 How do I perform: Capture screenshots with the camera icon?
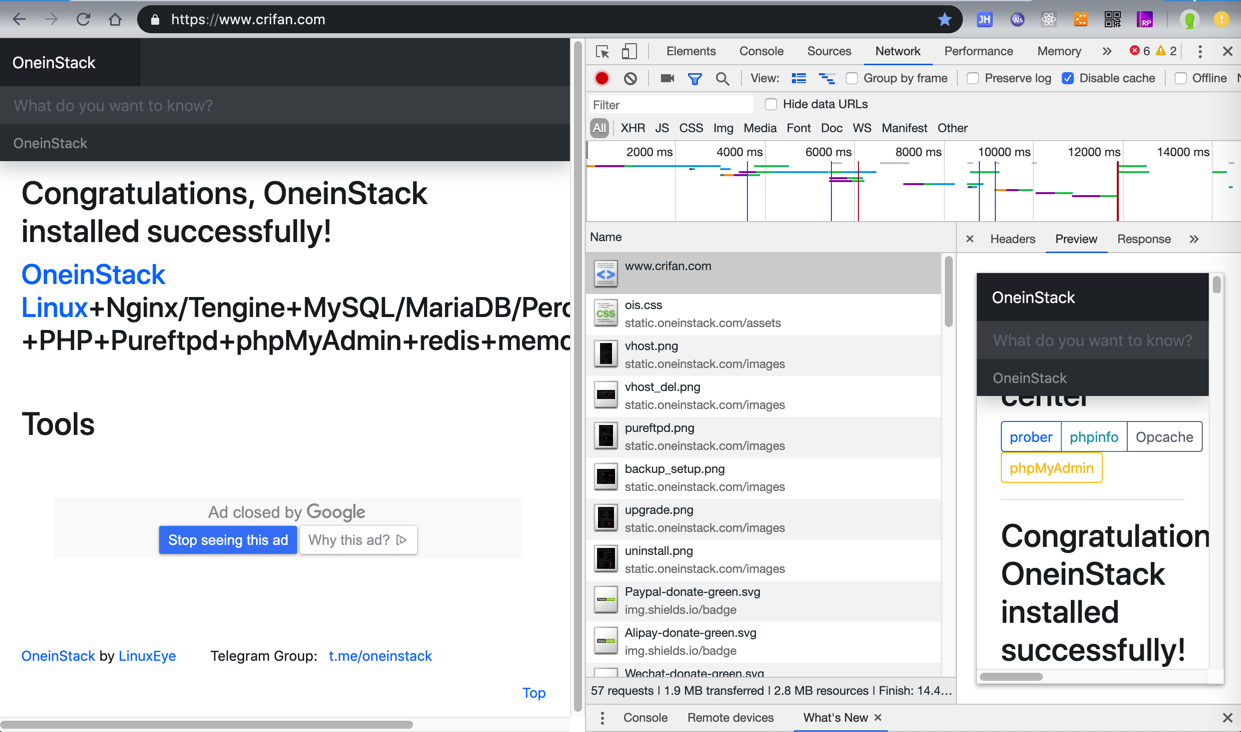[667, 78]
